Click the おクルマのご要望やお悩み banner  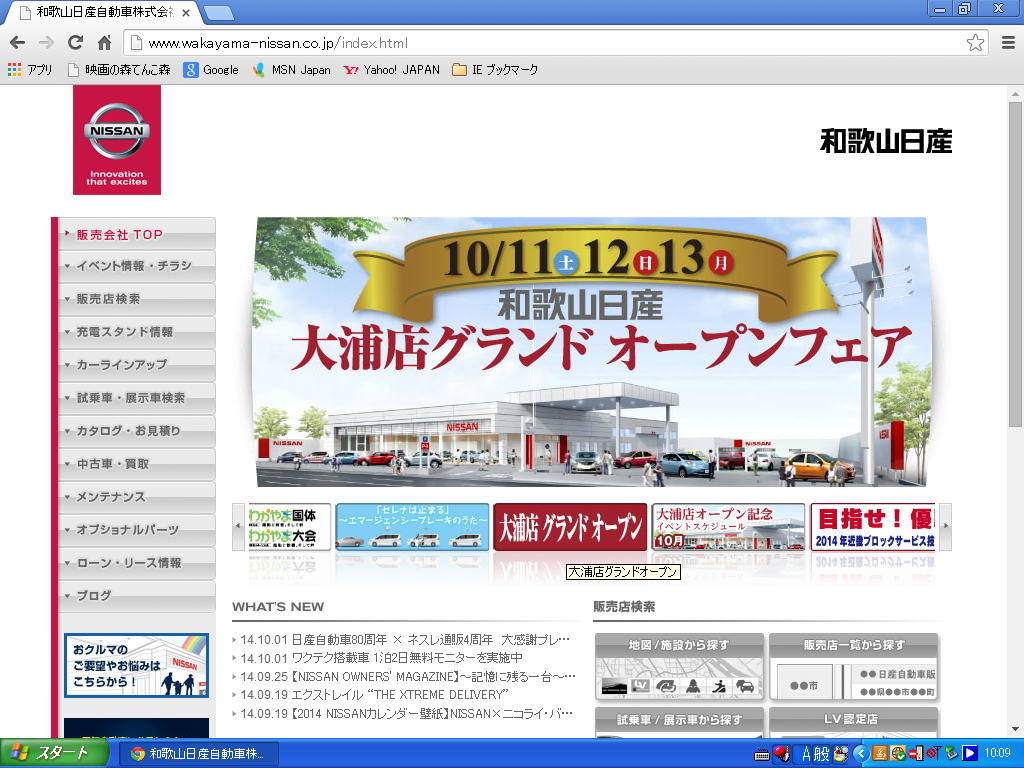pos(136,665)
